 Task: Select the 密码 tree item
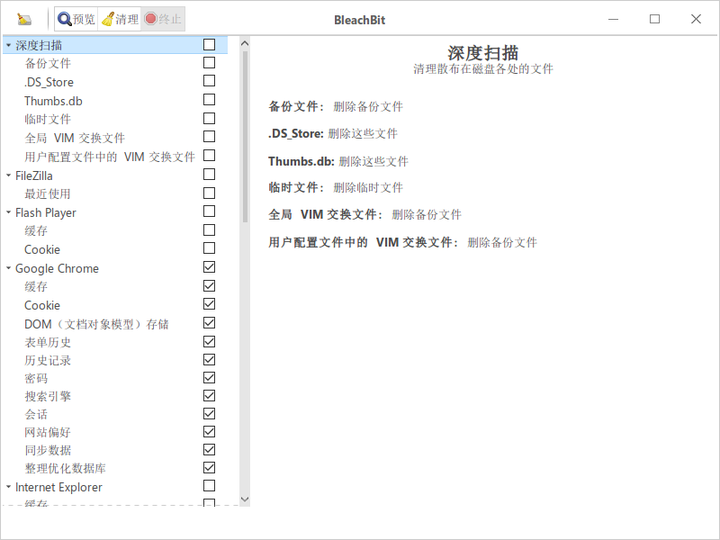(x=36, y=378)
